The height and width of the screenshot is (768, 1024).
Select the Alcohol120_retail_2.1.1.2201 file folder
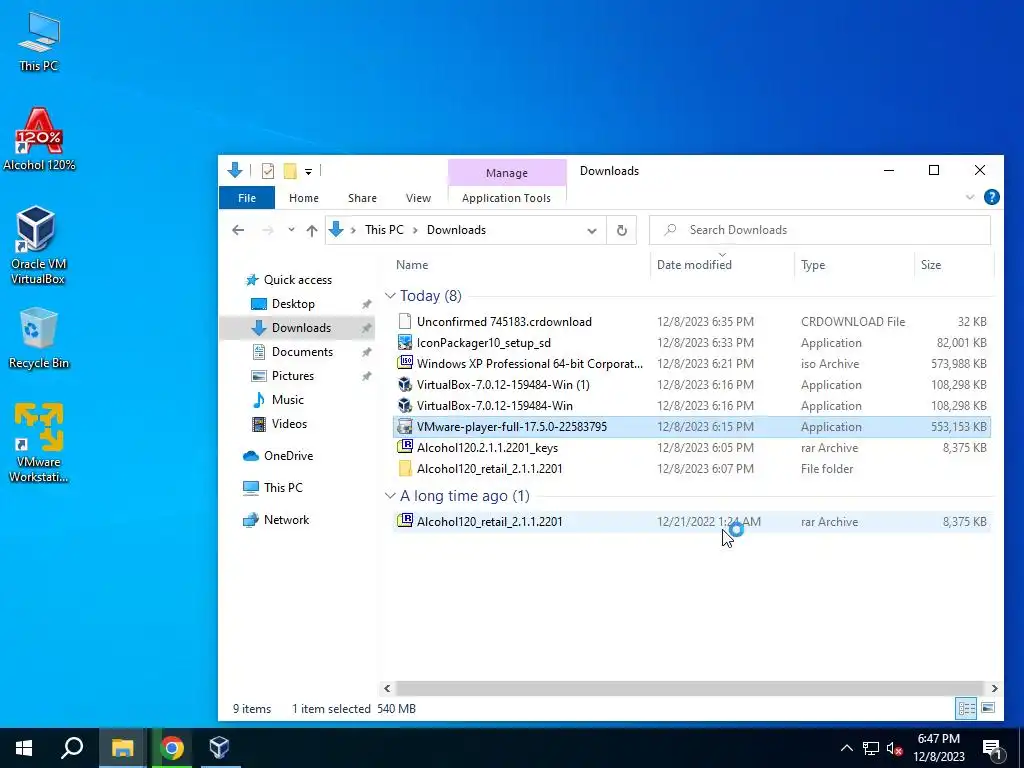pos(692,468)
